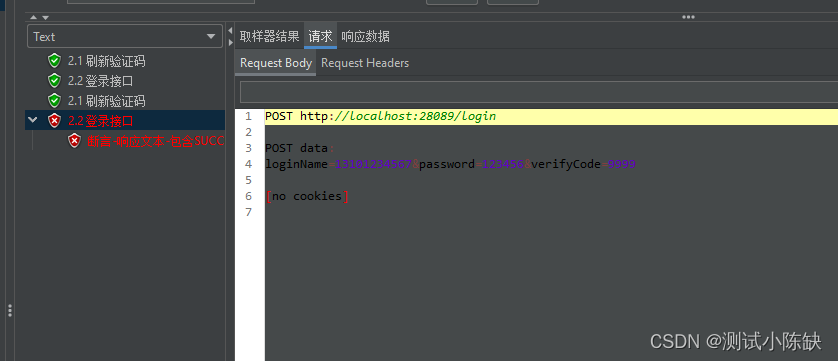Click the up-arrow split pane collapse triangle
The image size is (838, 361).
[34, 17]
